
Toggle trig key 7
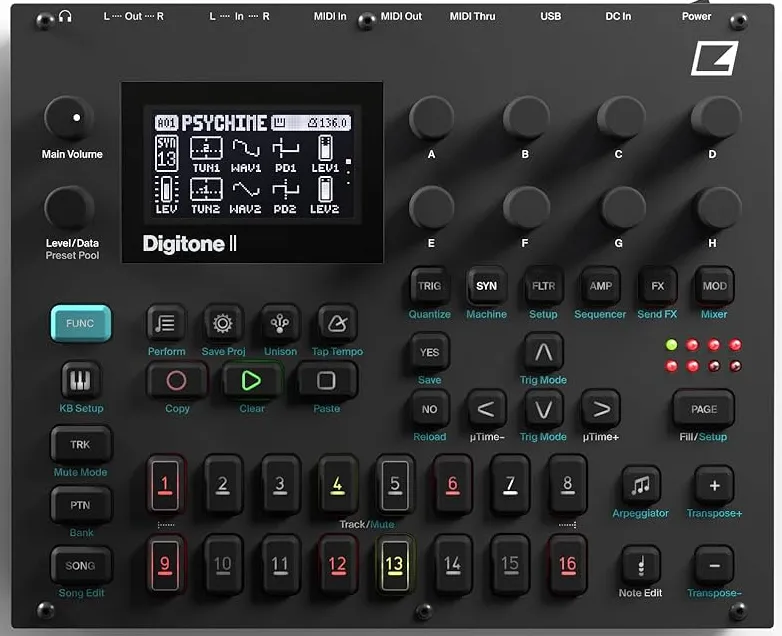[510, 484]
